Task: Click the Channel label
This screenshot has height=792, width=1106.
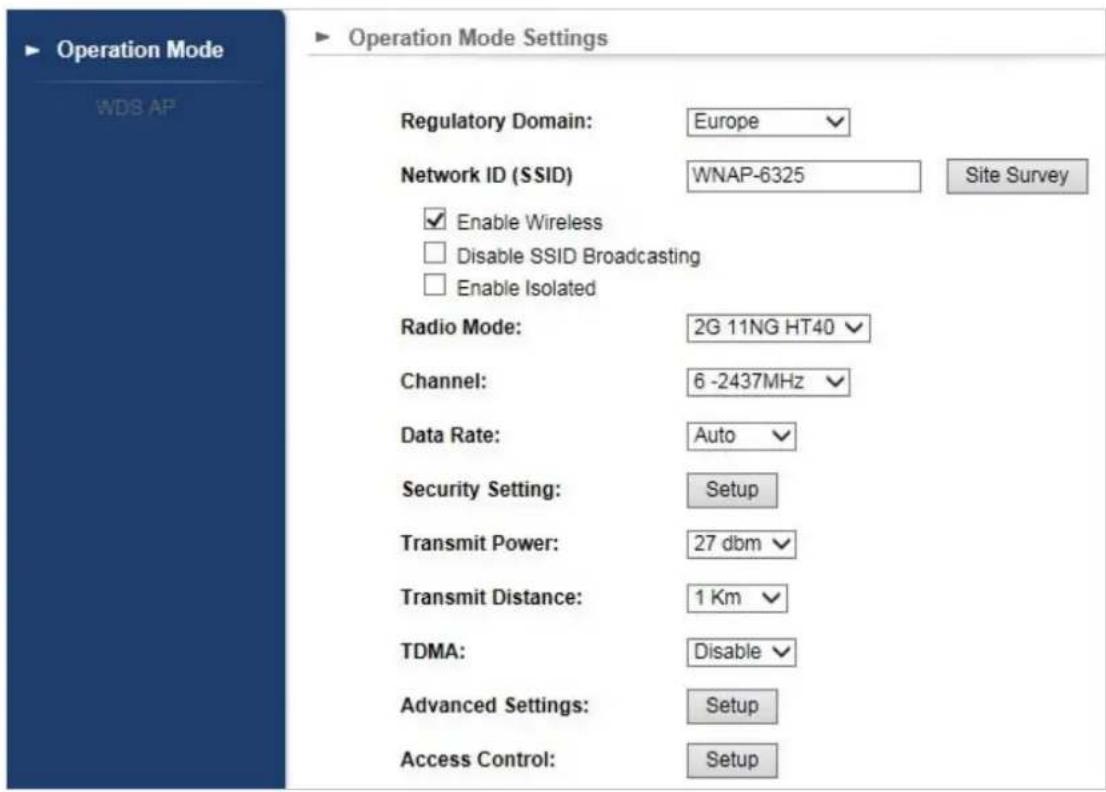Action: (444, 382)
